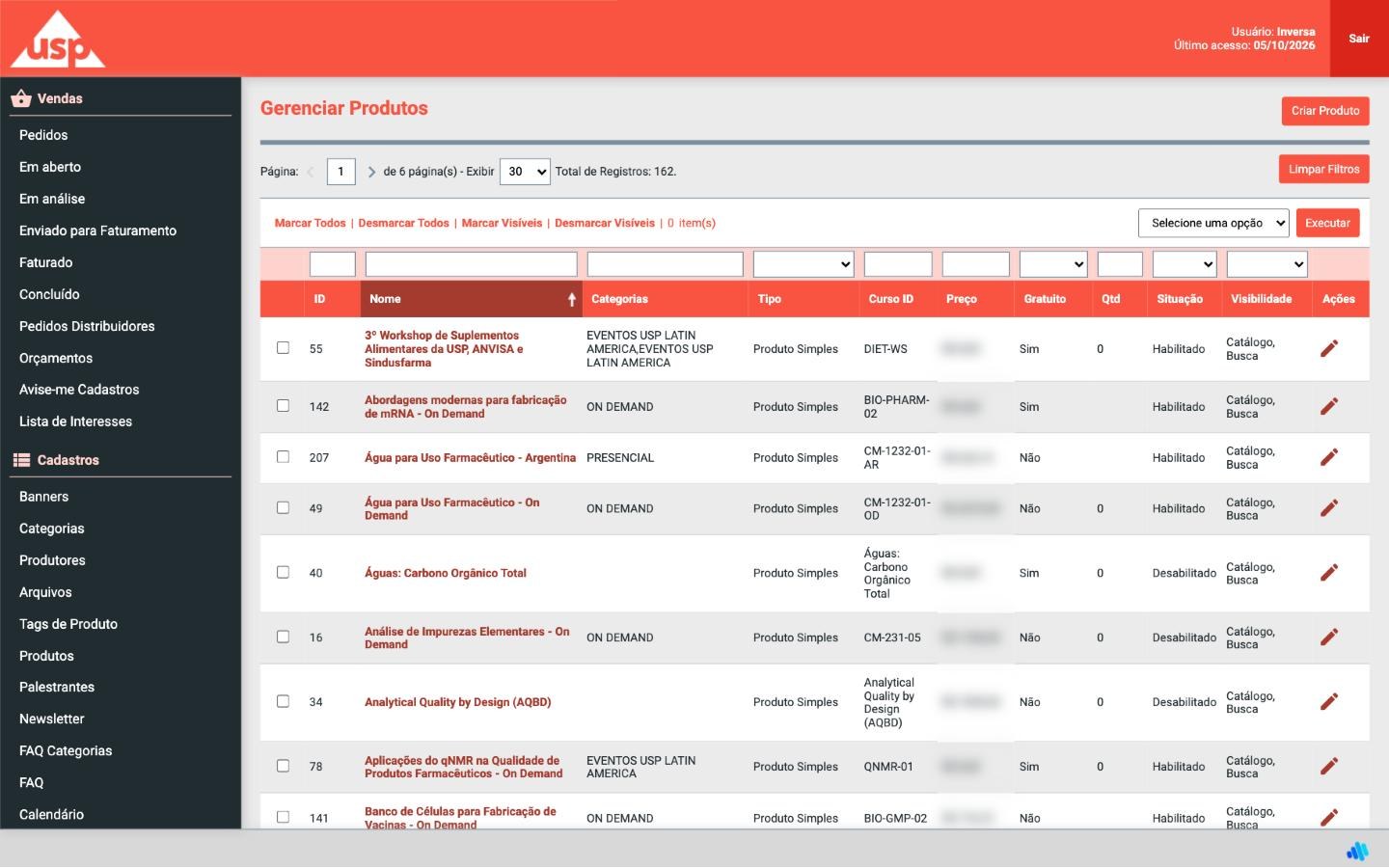Open the Tipo filter dropdown
The width and height of the screenshot is (1389, 868).
point(803,264)
